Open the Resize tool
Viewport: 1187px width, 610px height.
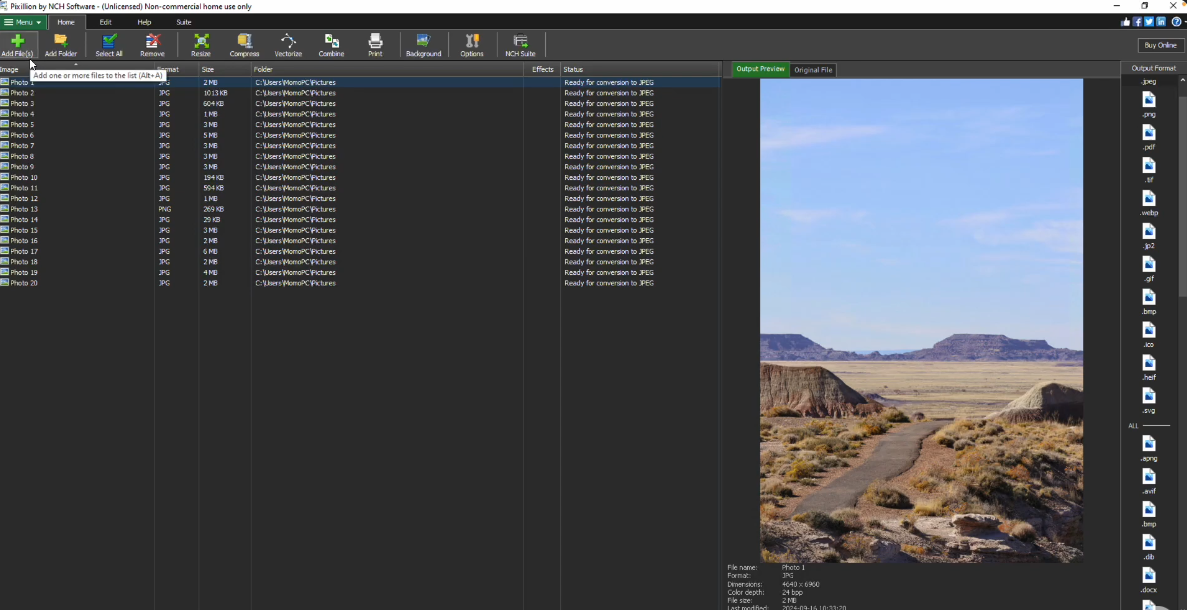pyautogui.click(x=201, y=45)
